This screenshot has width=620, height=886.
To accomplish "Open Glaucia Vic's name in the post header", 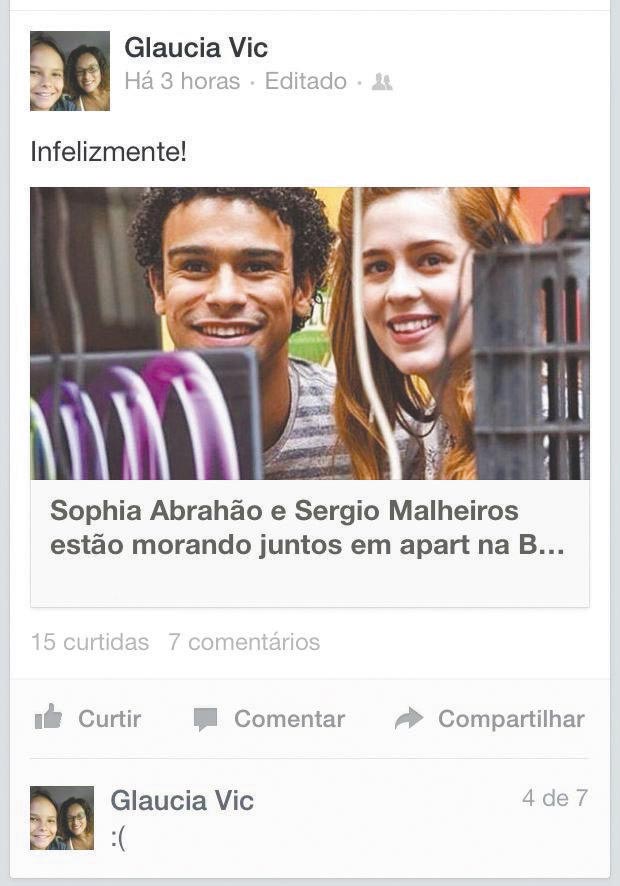I will pos(196,47).
